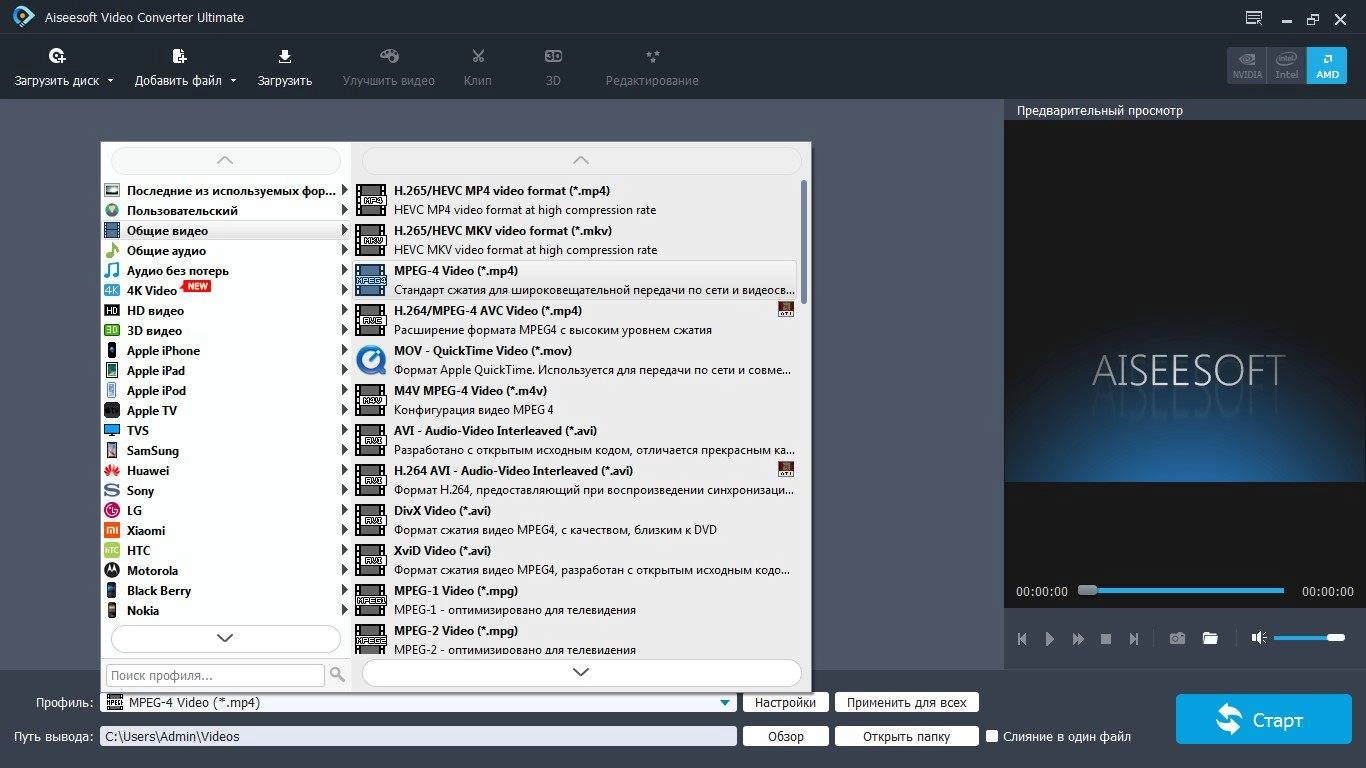Image resolution: width=1366 pixels, height=768 pixels.
Task: Select Аудио без потерь category
Action: coord(226,270)
